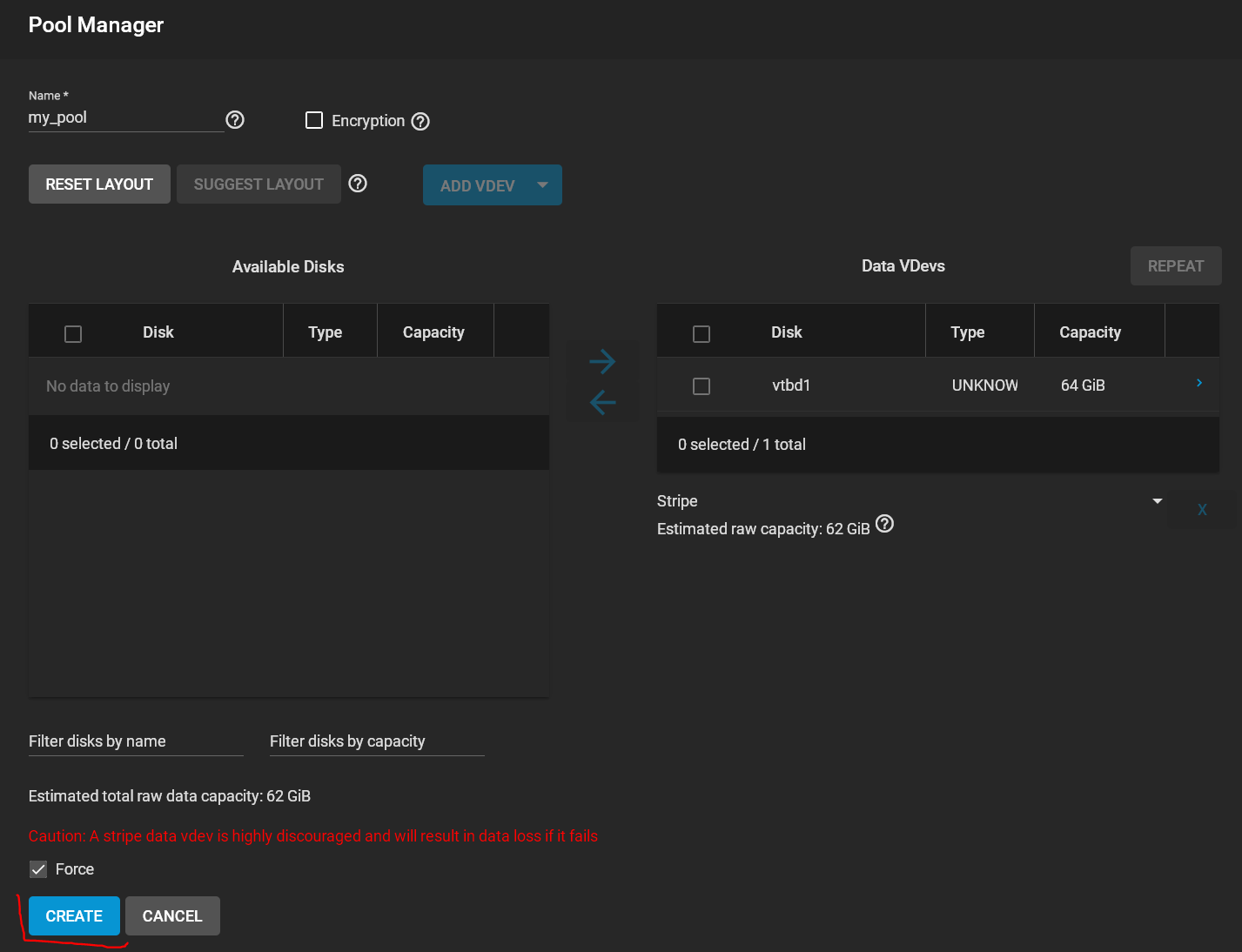Toggle select-all checkbox in Data VDevs header

click(702, 334)
